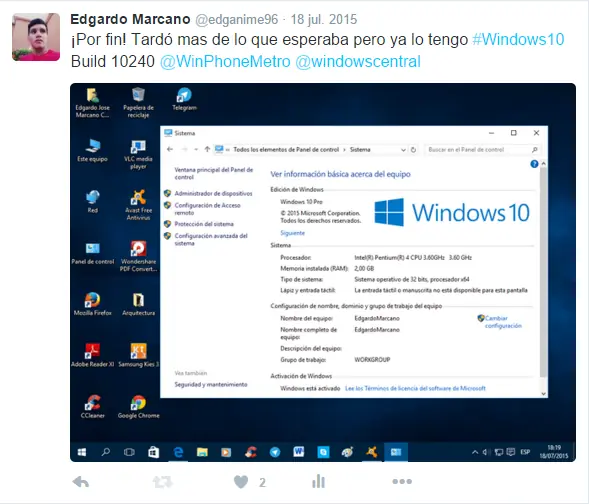Click the Sistema window vertical scrollbar

[543, 280]
